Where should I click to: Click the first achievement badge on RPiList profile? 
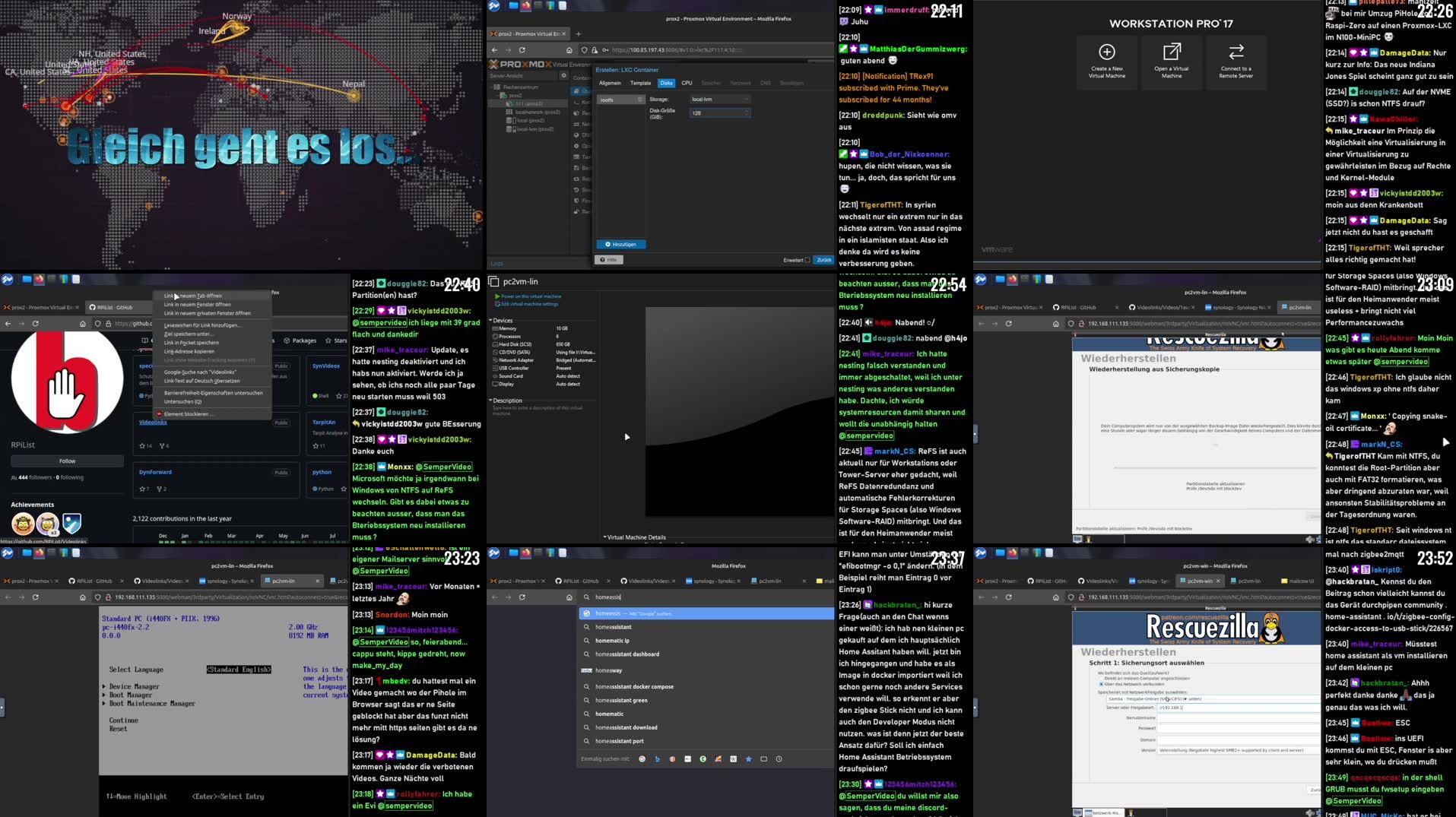coord(23,523)
